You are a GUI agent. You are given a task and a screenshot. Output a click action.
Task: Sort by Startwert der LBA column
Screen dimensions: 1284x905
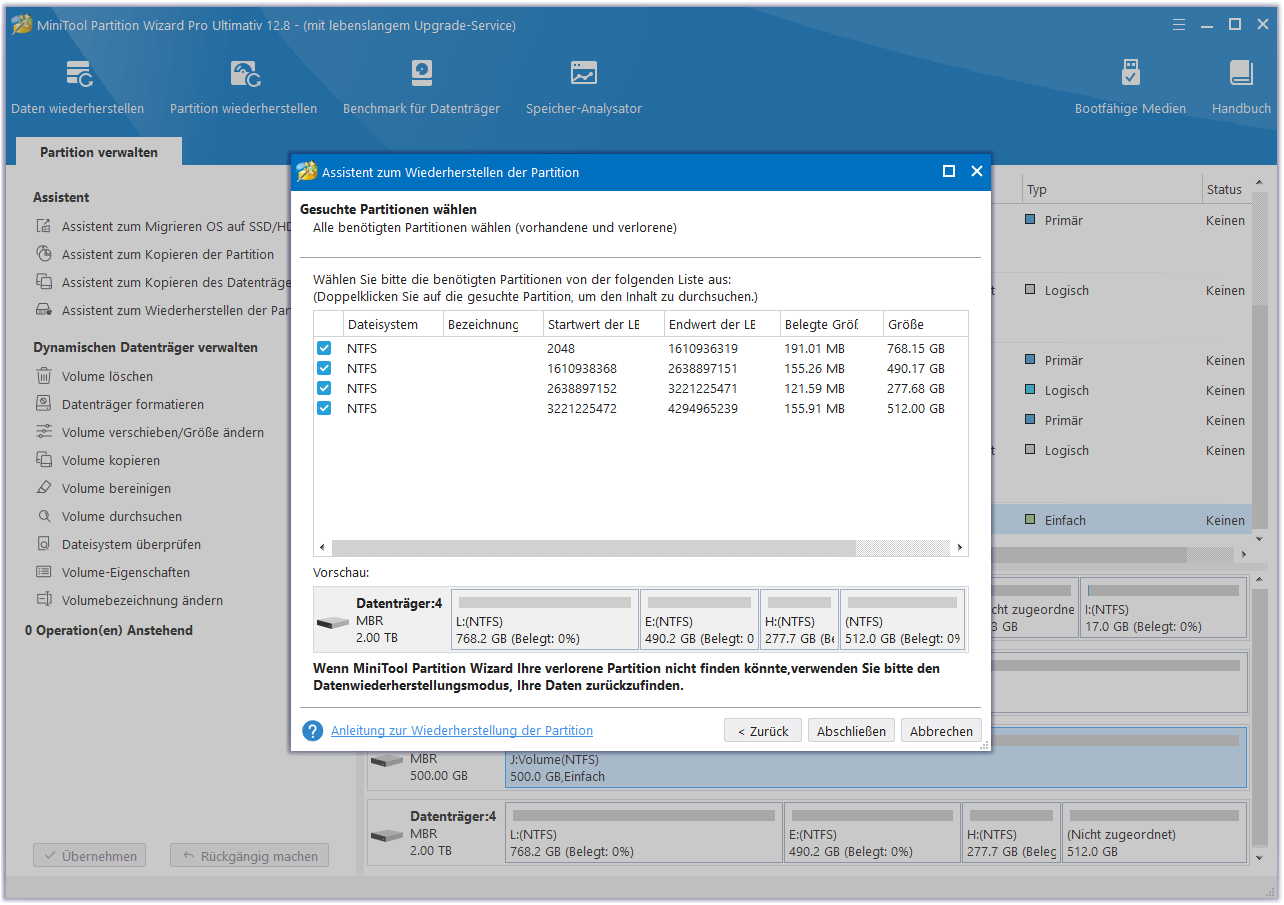click(x=604, y=324)
